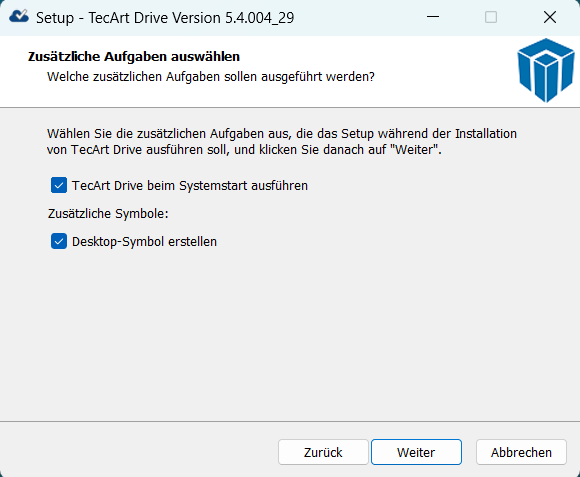Click the heading 'Zusätzliche Aufgaben auswählen'
This screenshot has height=477, width=580.
[x=134, y=57]
